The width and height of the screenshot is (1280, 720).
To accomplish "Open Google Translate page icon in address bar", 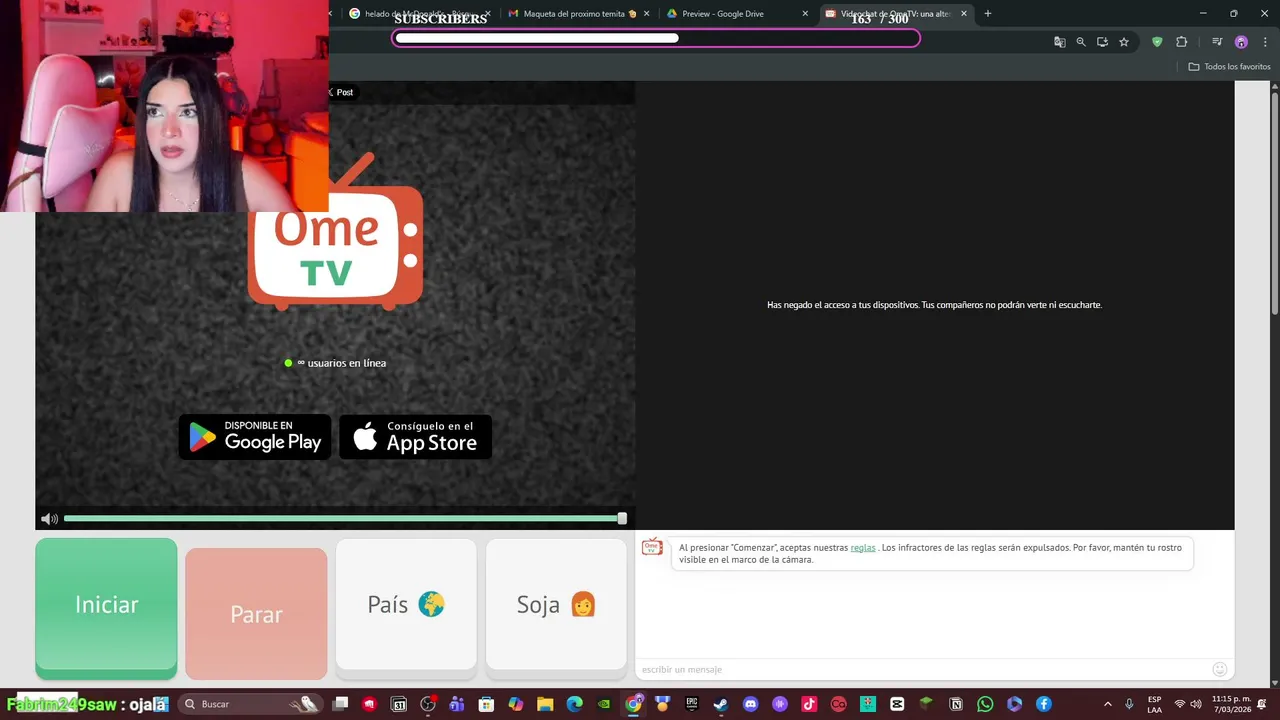I will [x=1059, y=42].
